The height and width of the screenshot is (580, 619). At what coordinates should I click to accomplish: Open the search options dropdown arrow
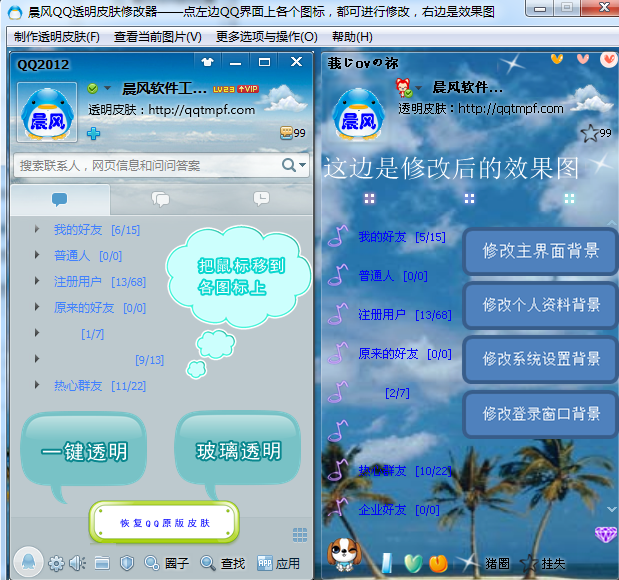302,165
